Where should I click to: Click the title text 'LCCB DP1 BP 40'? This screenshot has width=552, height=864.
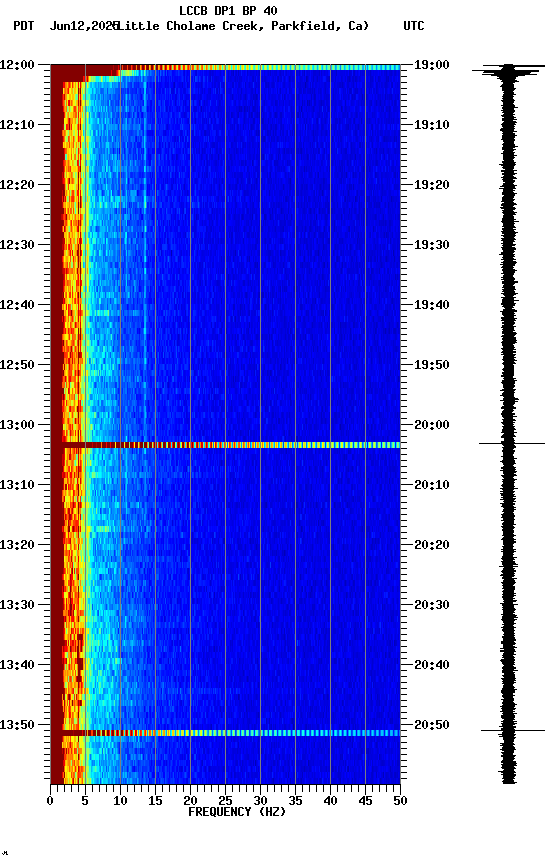(228, 11)
